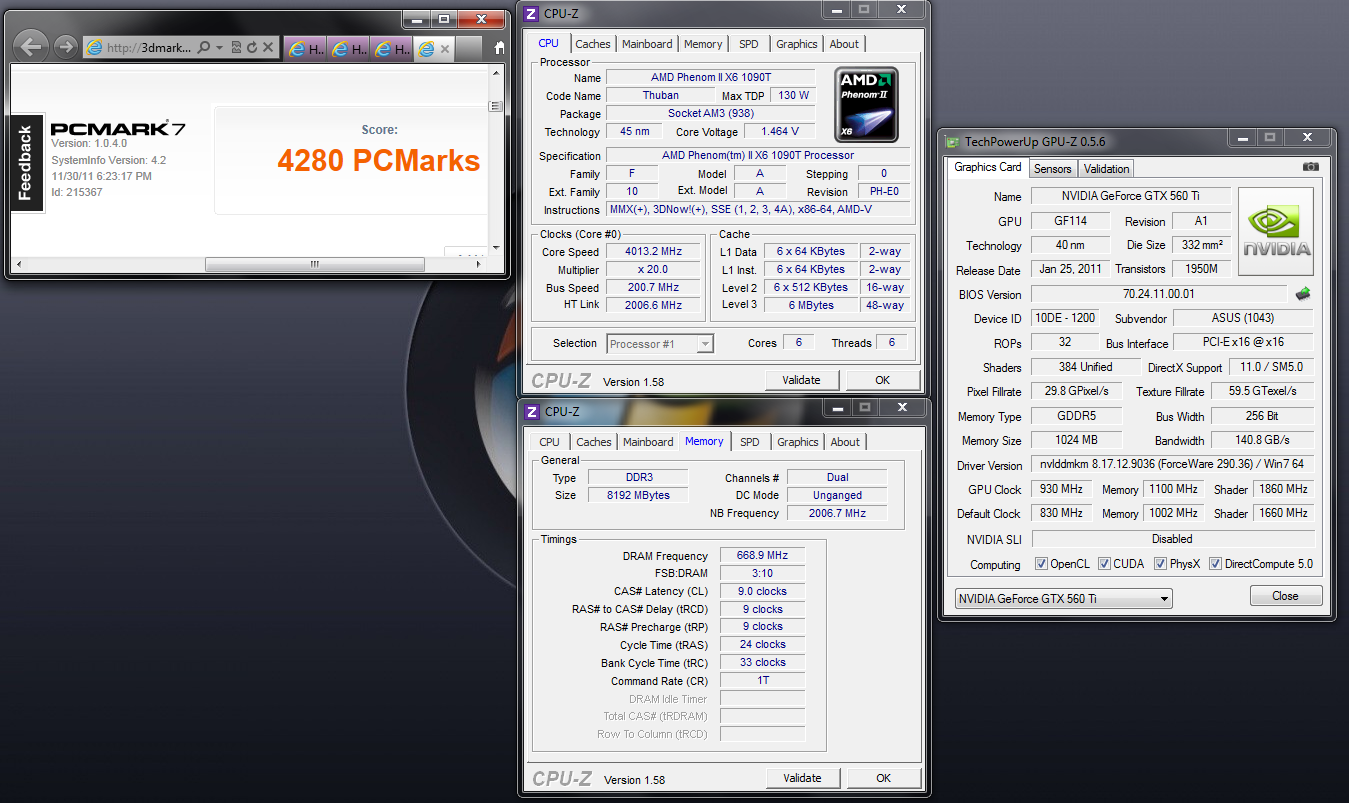Click the AMD Phenom II processor logo
This screenshot has width=1349, height=803.
click(x=867, y=105)
